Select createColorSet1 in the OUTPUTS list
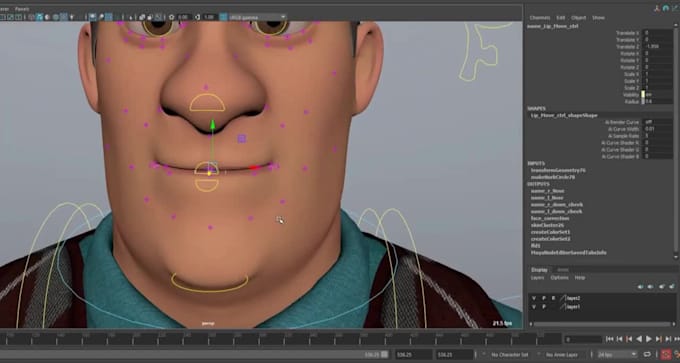 coord(551,232)
